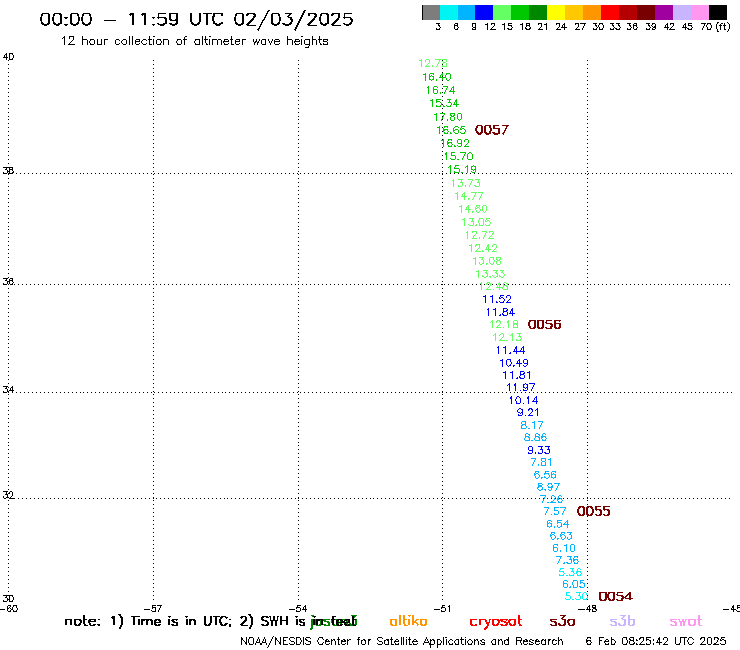
Task: Click wave height value 16.40
Action: tap(437, 76)
